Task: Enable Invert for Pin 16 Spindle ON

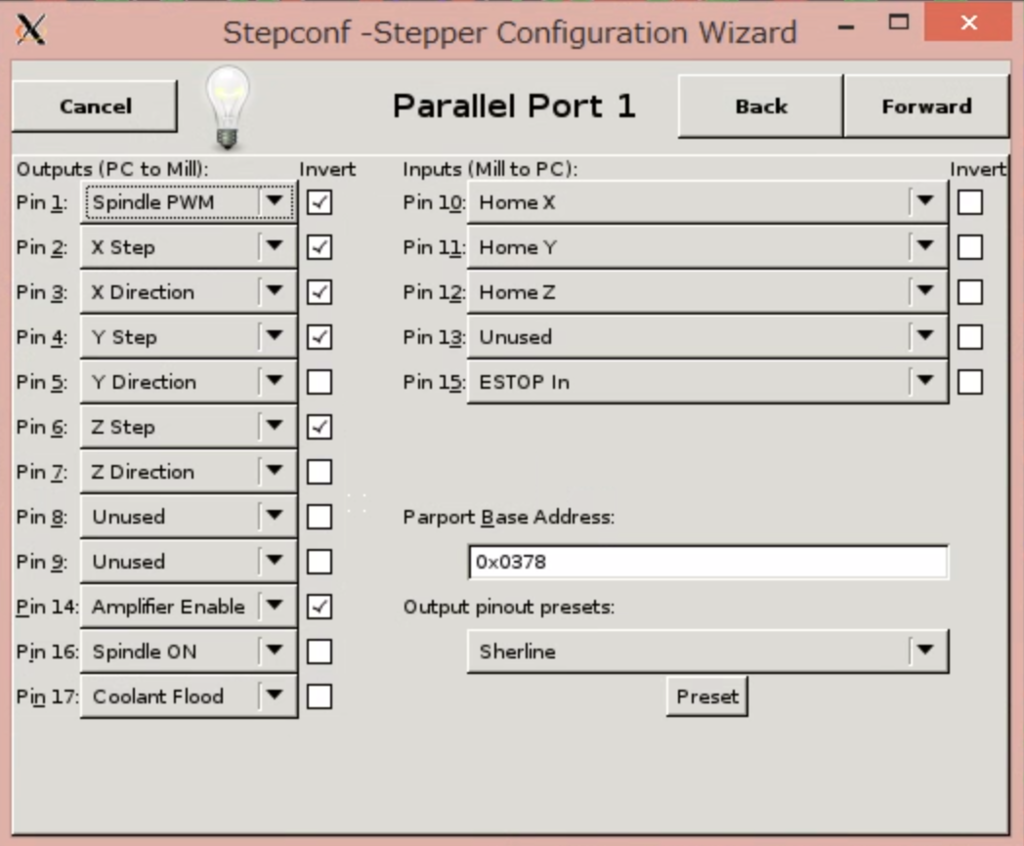Action: point(319,651)
